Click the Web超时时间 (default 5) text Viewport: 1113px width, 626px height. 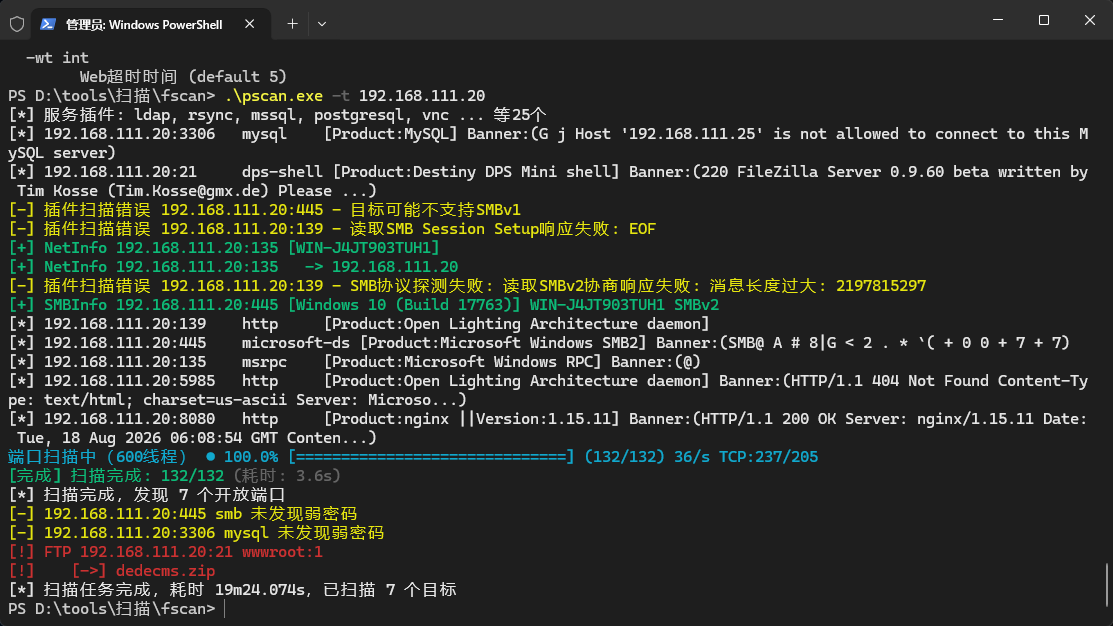tap(183, 77)
